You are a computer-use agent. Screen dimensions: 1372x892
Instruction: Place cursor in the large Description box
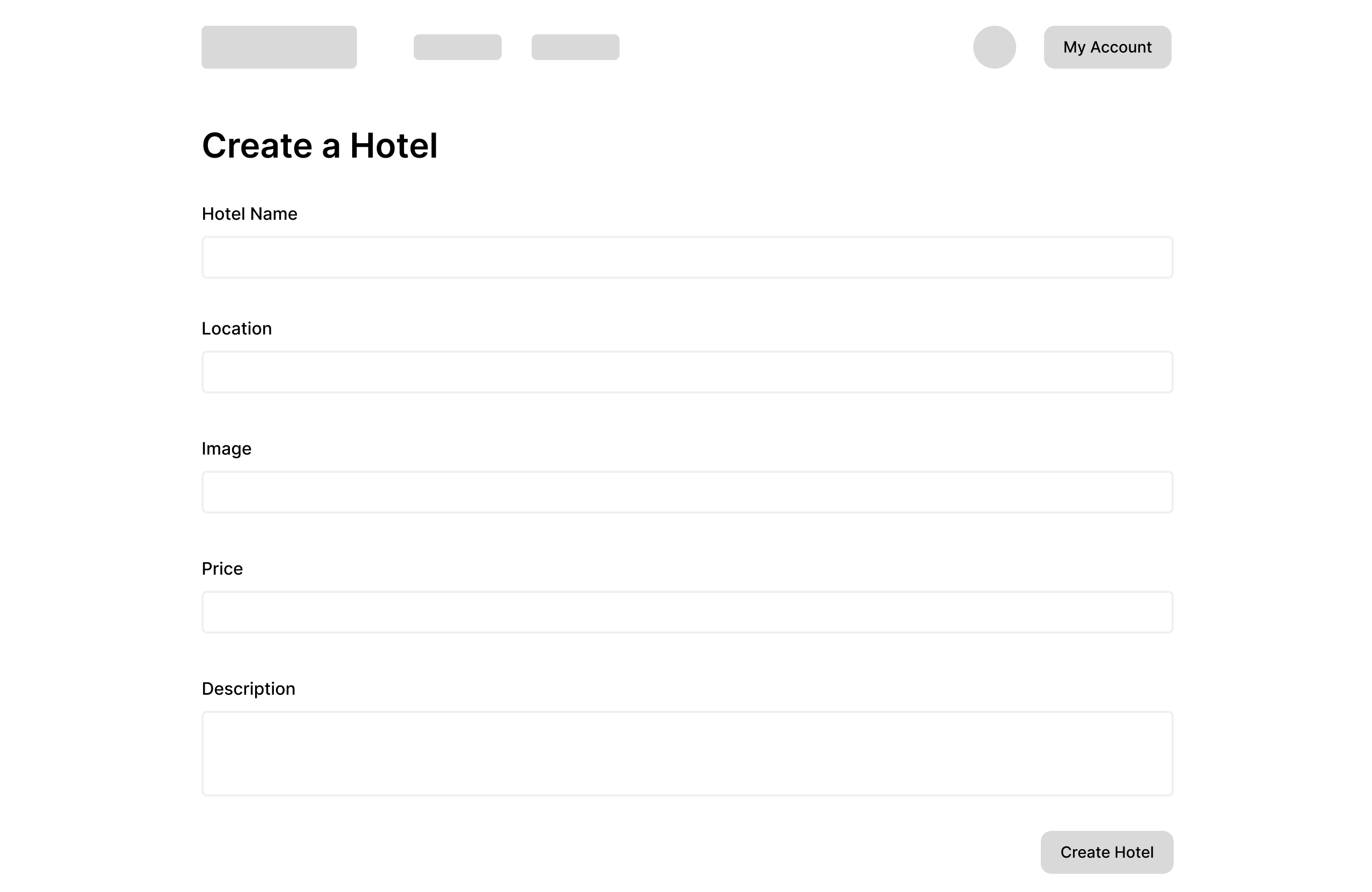click(687, 754)
